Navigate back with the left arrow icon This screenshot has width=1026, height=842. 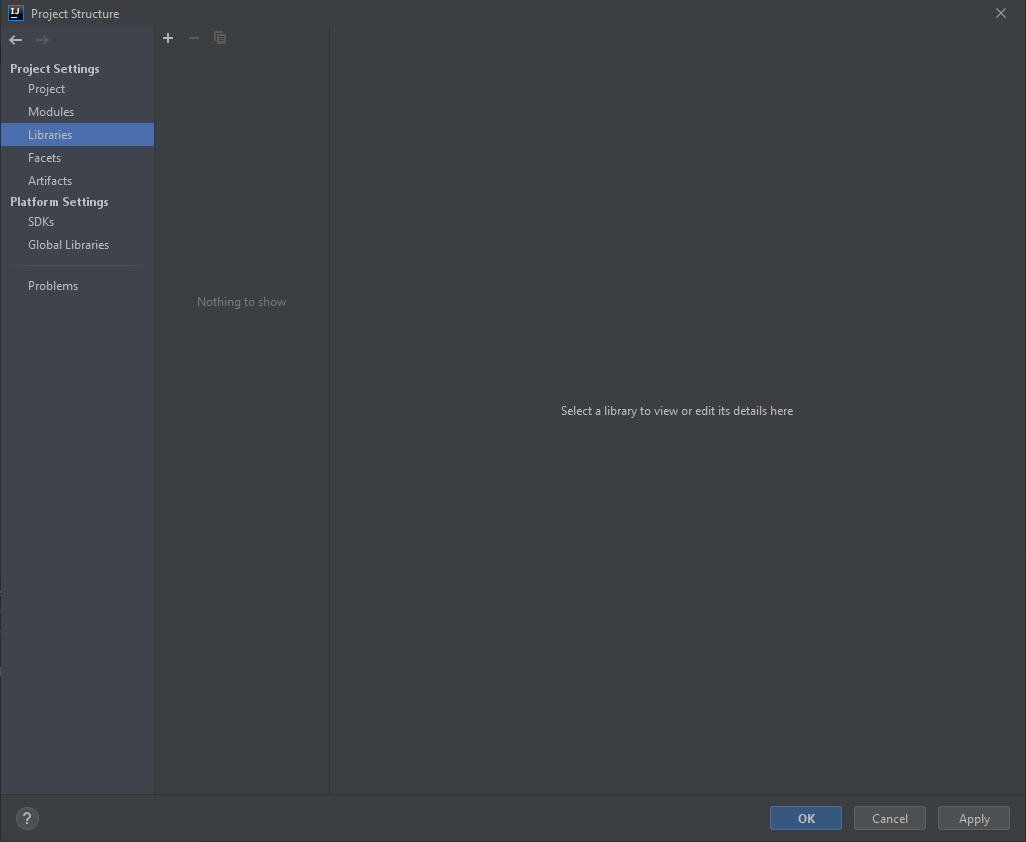click(14, 40)
